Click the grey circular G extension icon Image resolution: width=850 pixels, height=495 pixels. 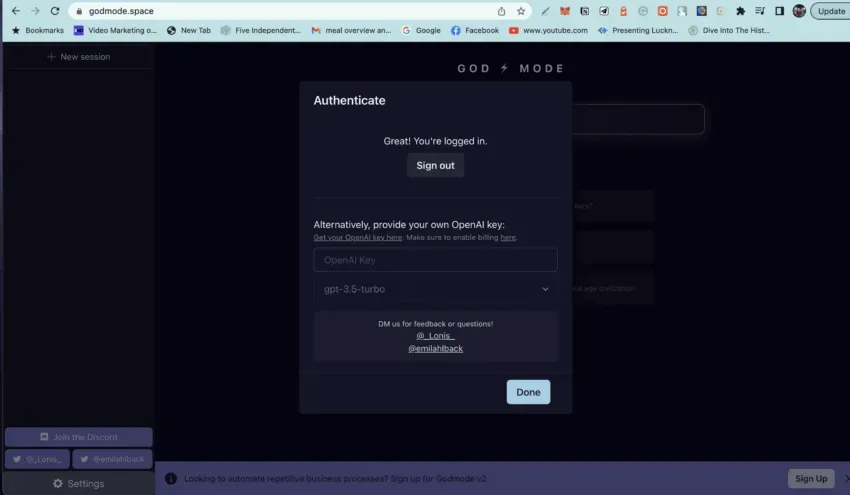(x=643, y=11)
